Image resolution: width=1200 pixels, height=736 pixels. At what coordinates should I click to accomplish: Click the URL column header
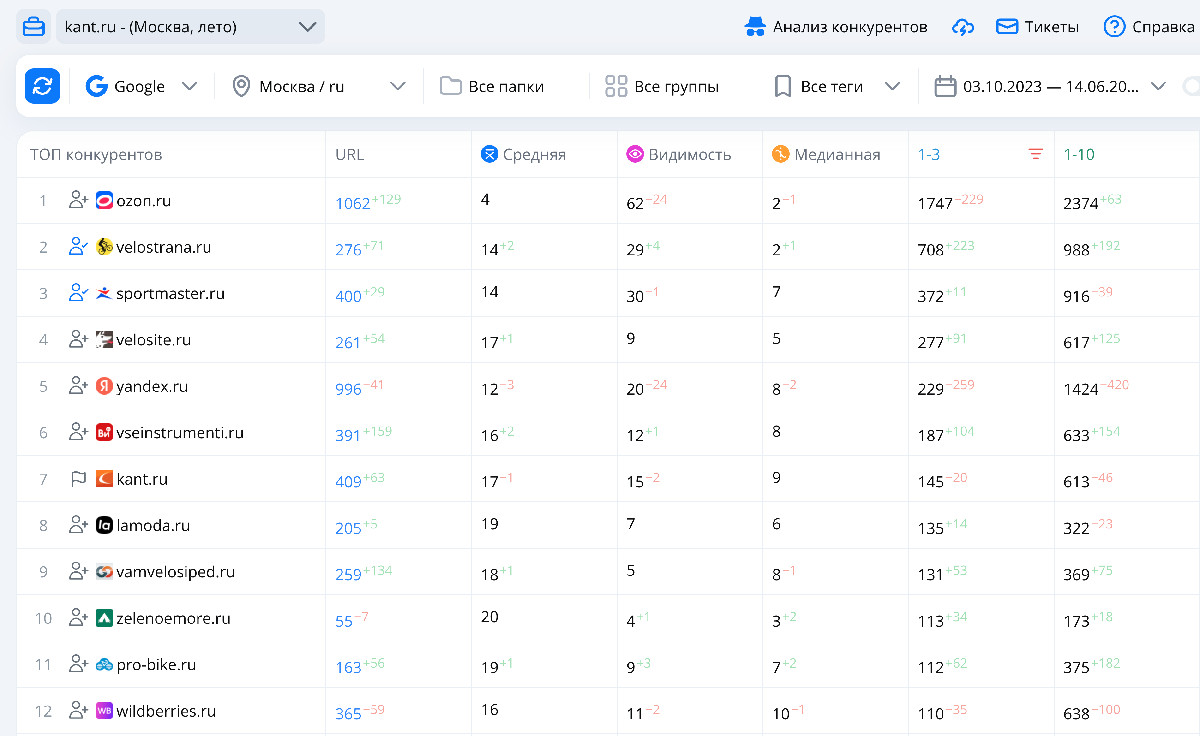[x=350, y=154]
